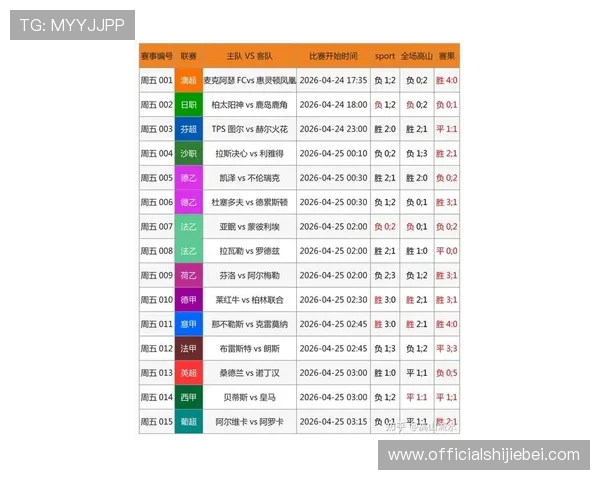Select the 周五 012 match number cell
The image size is (600, 480).
[157, 349]
